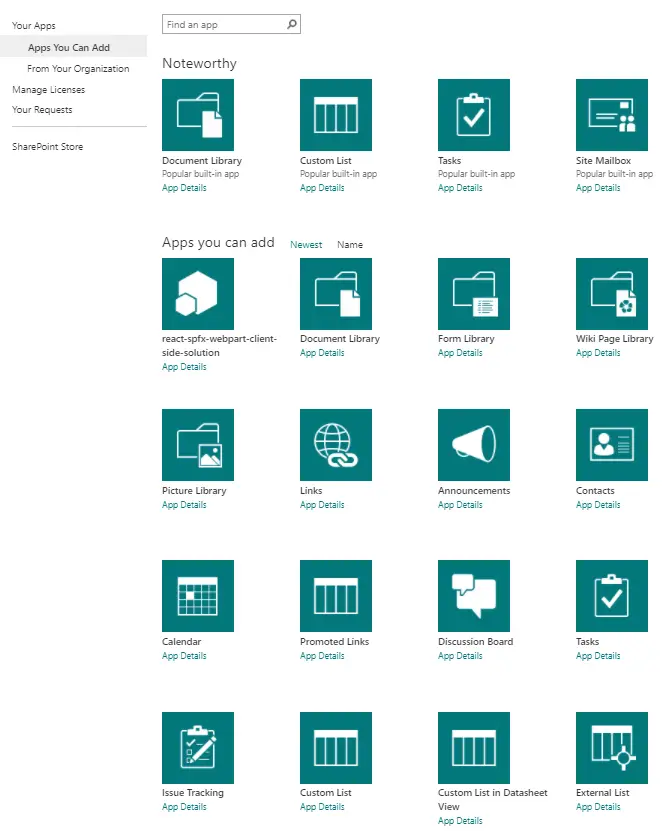Open SharePoint Store link
Image resolution: width=669 pixels, height=831 pixels.
point(47,147)
